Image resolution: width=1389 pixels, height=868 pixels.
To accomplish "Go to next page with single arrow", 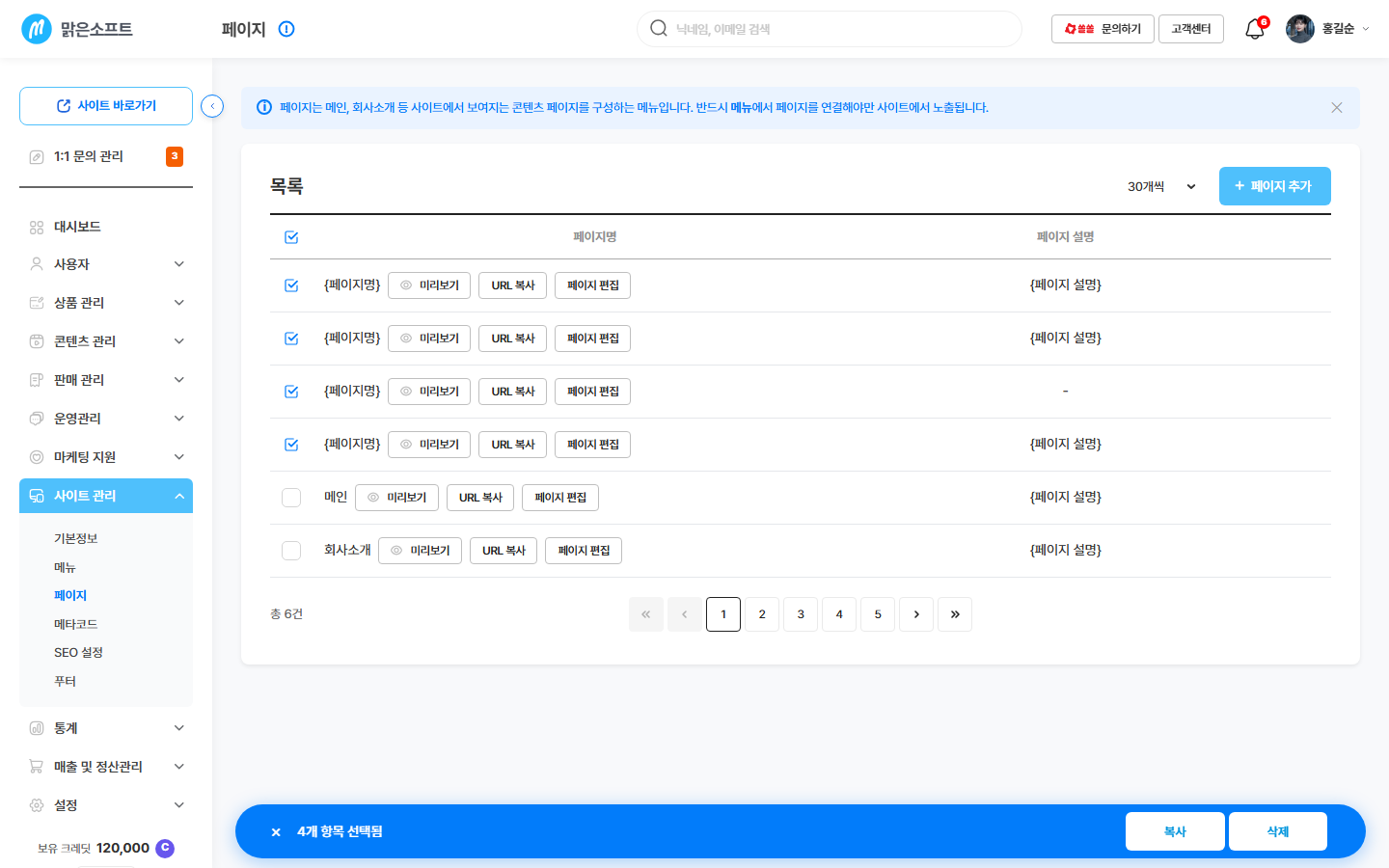I will pyautogui.click(x=916, y=614).
